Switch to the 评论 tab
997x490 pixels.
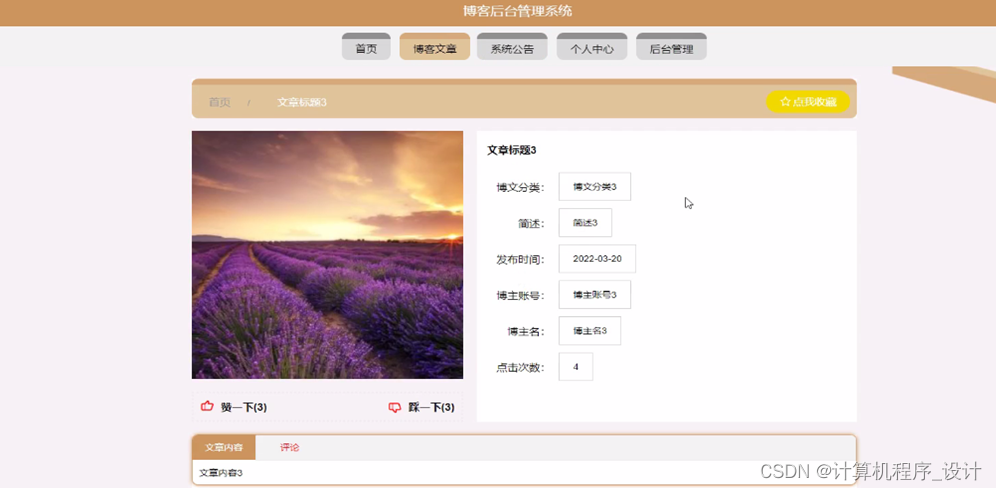click(289, 447)
